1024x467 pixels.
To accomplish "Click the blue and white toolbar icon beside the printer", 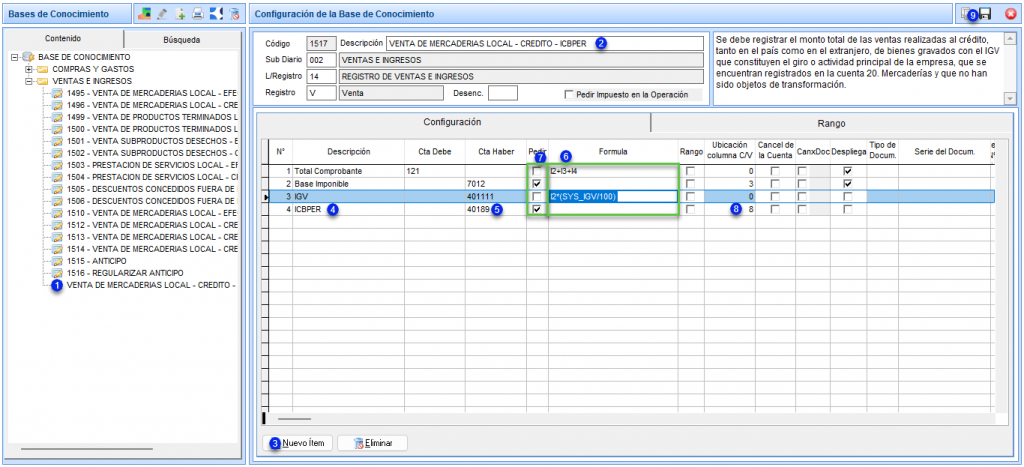I will (x=217, y=13).
